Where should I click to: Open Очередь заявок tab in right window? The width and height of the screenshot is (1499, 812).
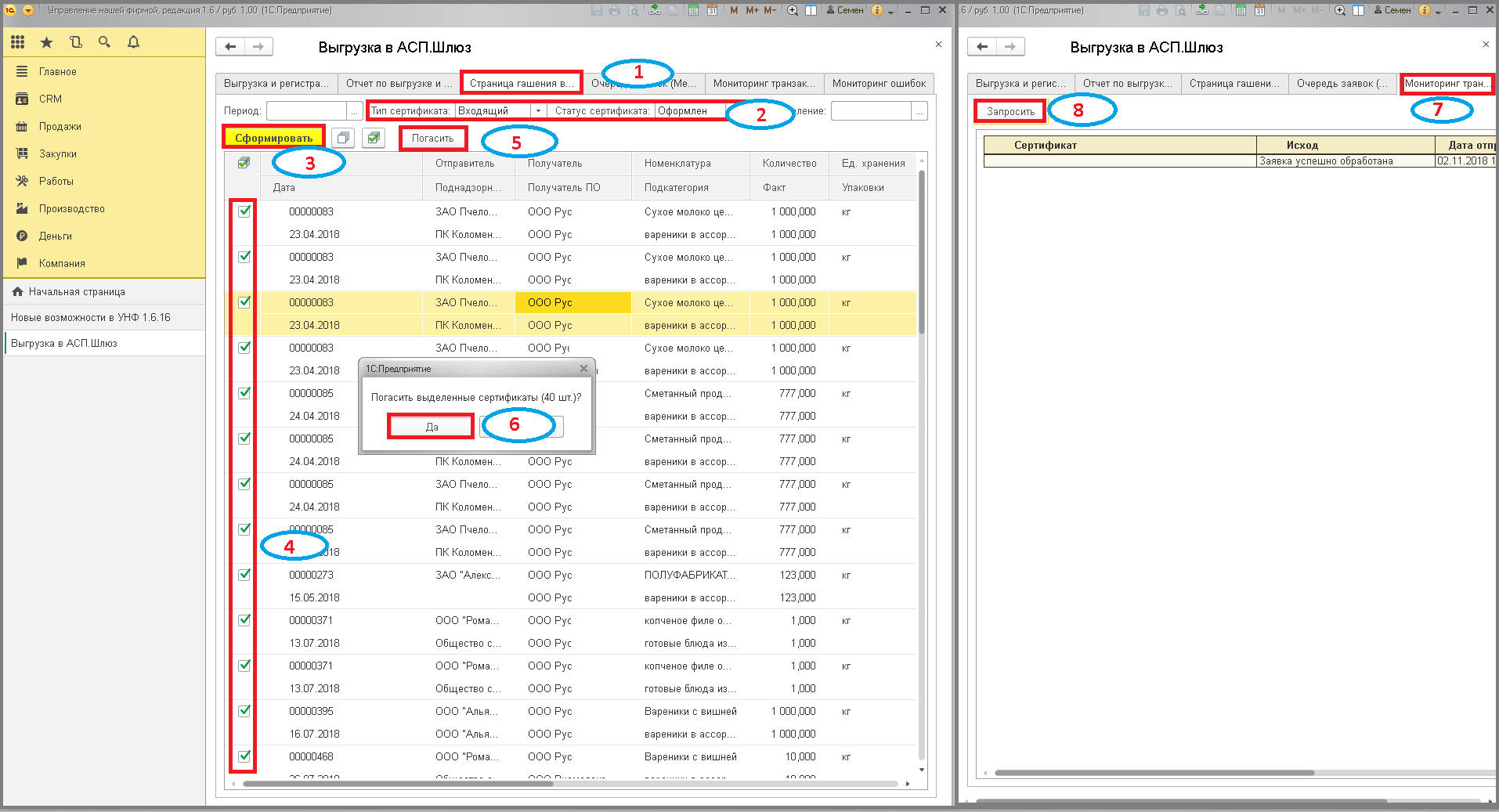tap(1342, 84)
